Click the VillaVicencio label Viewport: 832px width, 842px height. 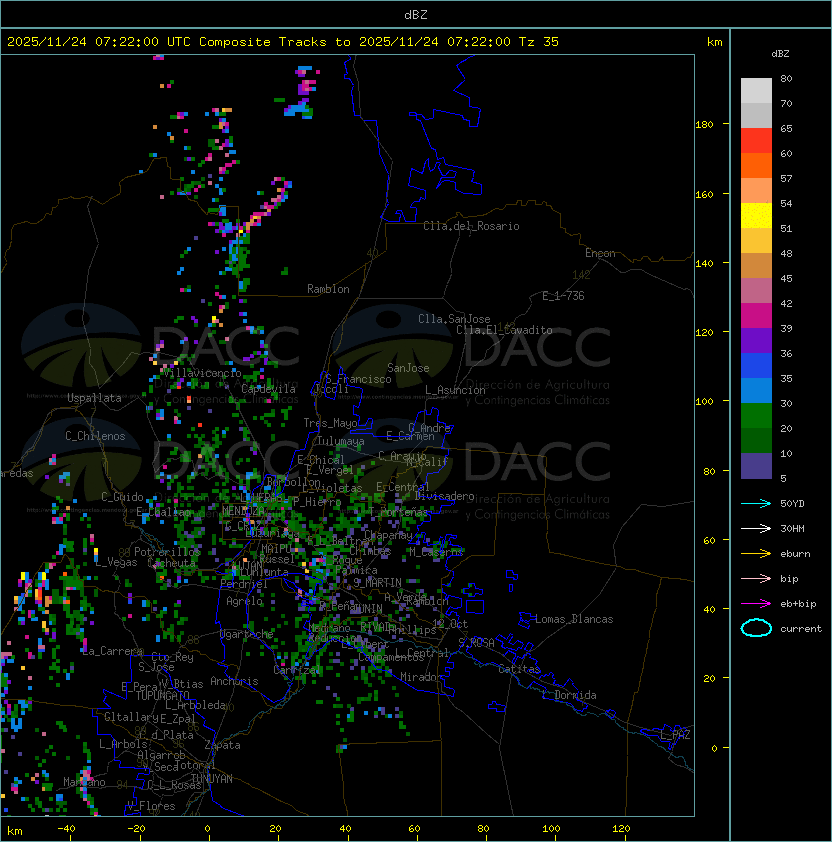coord(202,373)
